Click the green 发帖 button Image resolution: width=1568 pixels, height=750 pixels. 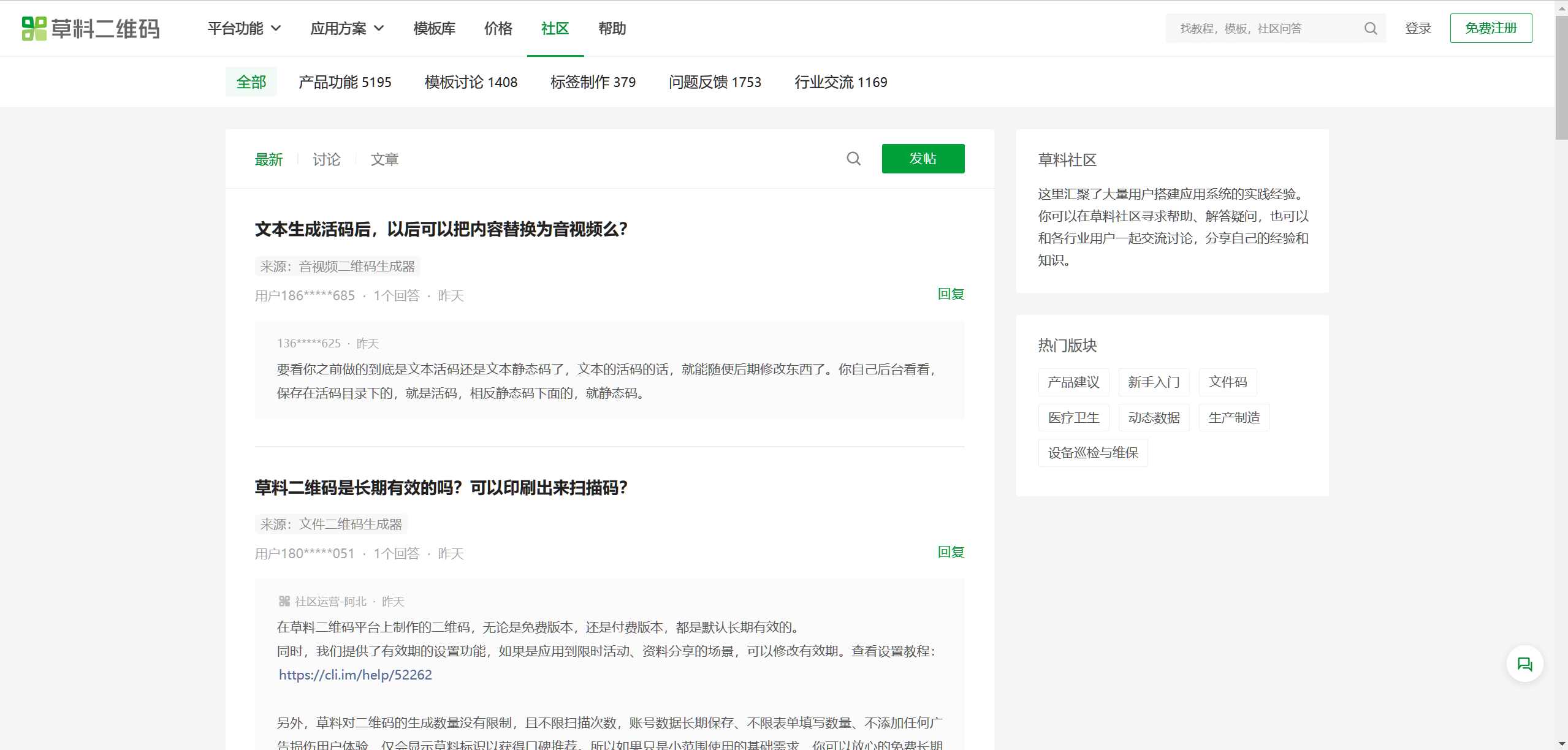click(x=923, y=159)
